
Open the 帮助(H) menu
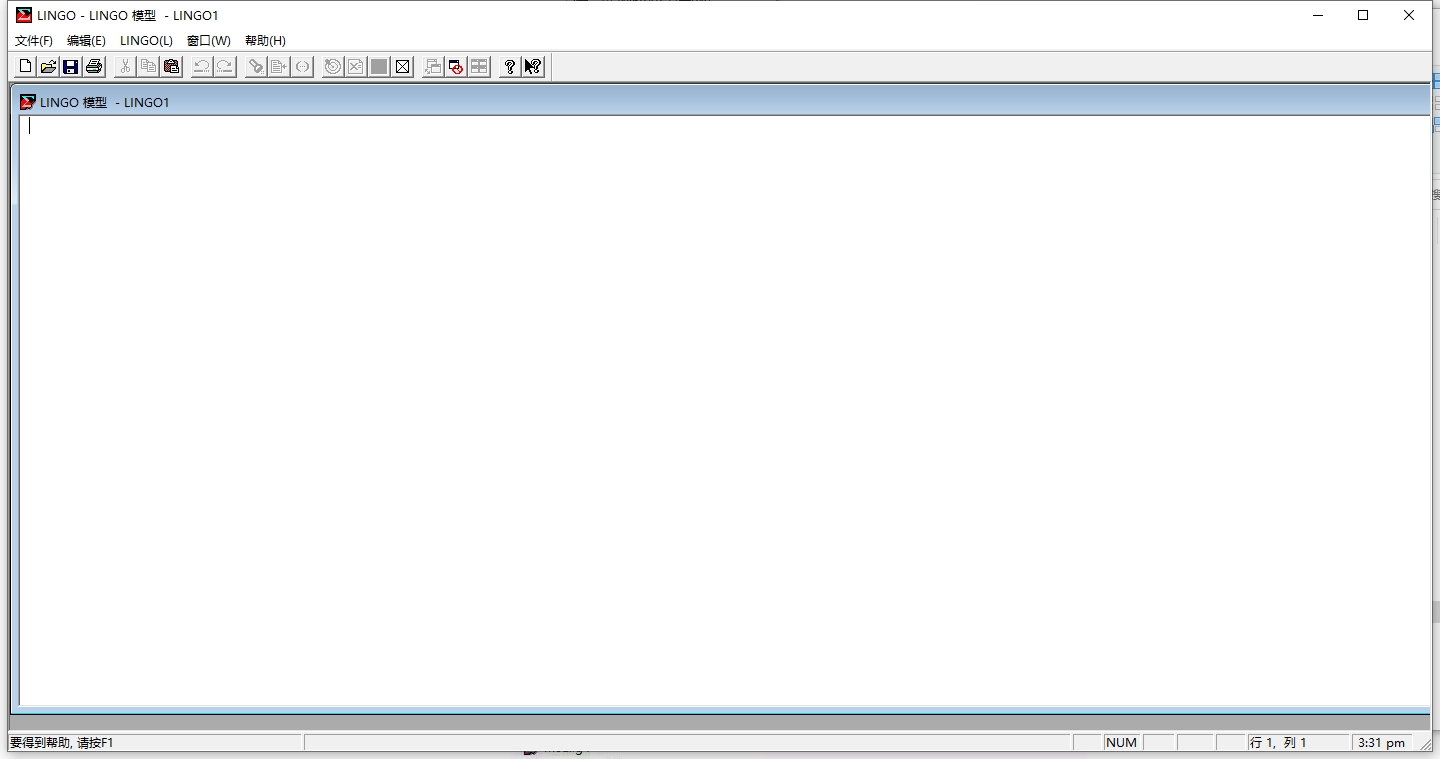coord(265,41)
